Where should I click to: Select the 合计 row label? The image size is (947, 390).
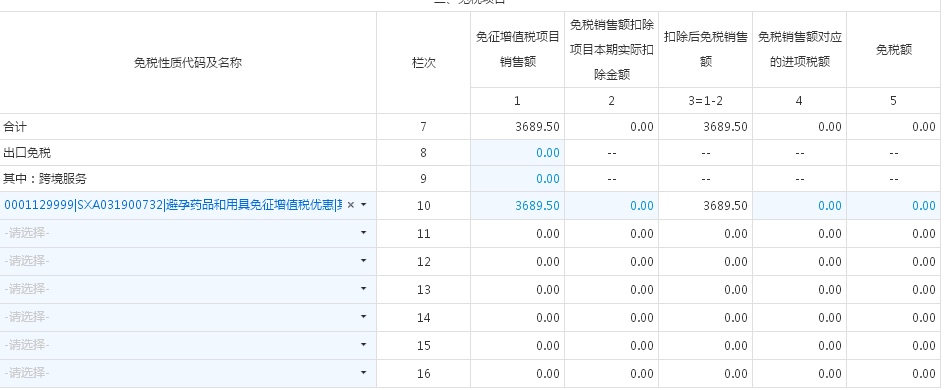pyautogui.click(x=15, y=127)
